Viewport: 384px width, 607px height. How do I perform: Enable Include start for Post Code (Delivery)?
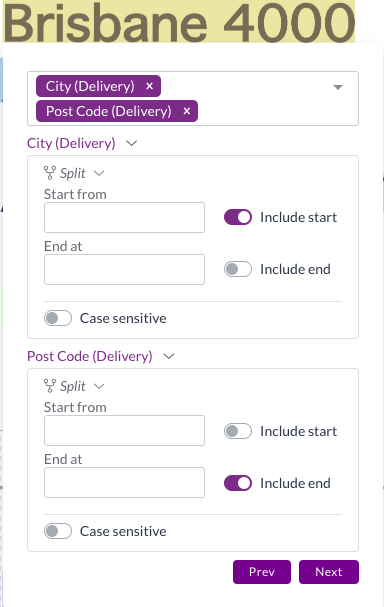[238, 431]
